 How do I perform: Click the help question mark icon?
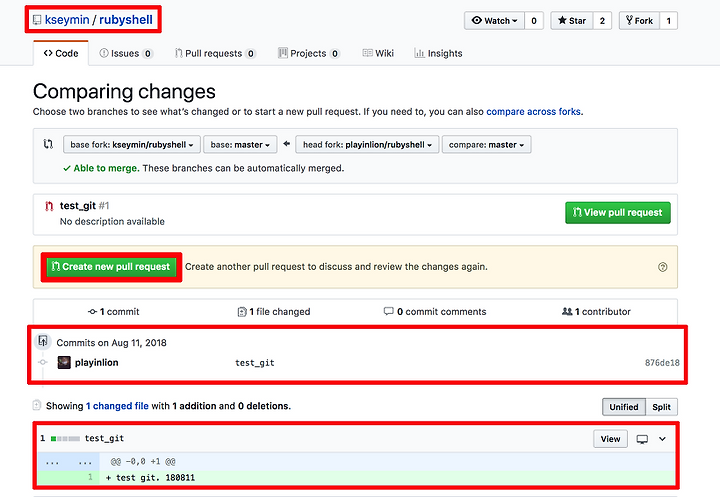tap(662, 267)
